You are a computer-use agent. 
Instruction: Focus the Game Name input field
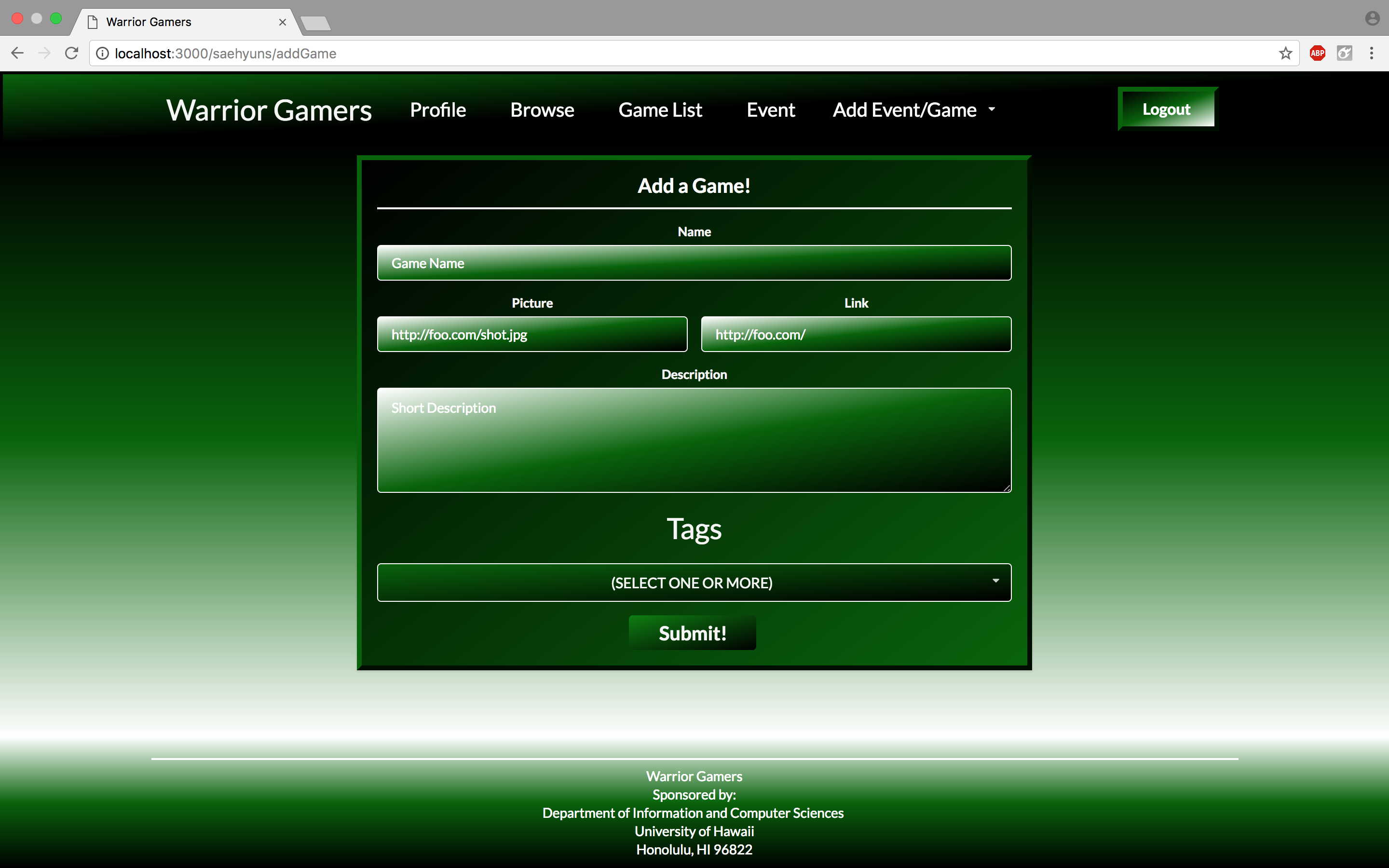coord(694,263)
